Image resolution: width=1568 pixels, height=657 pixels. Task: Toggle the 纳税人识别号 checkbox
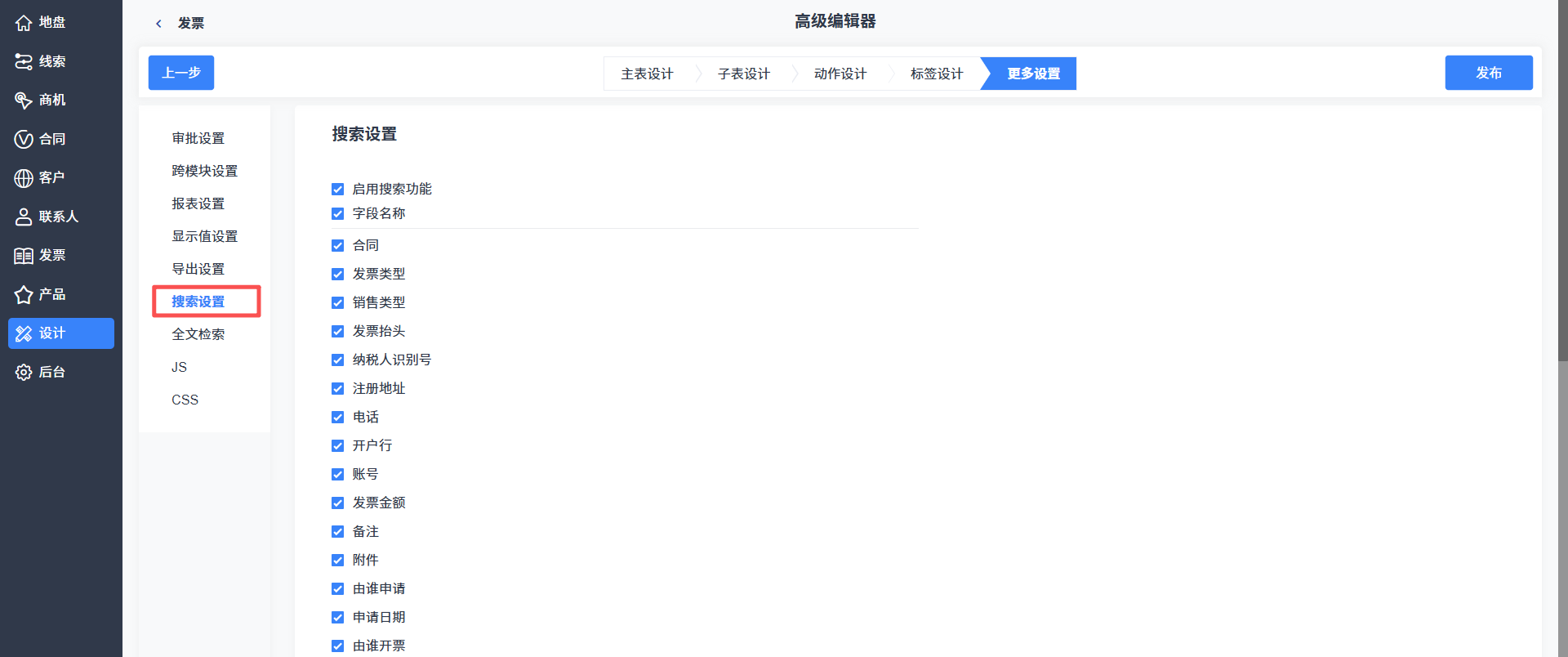point(337,360)
